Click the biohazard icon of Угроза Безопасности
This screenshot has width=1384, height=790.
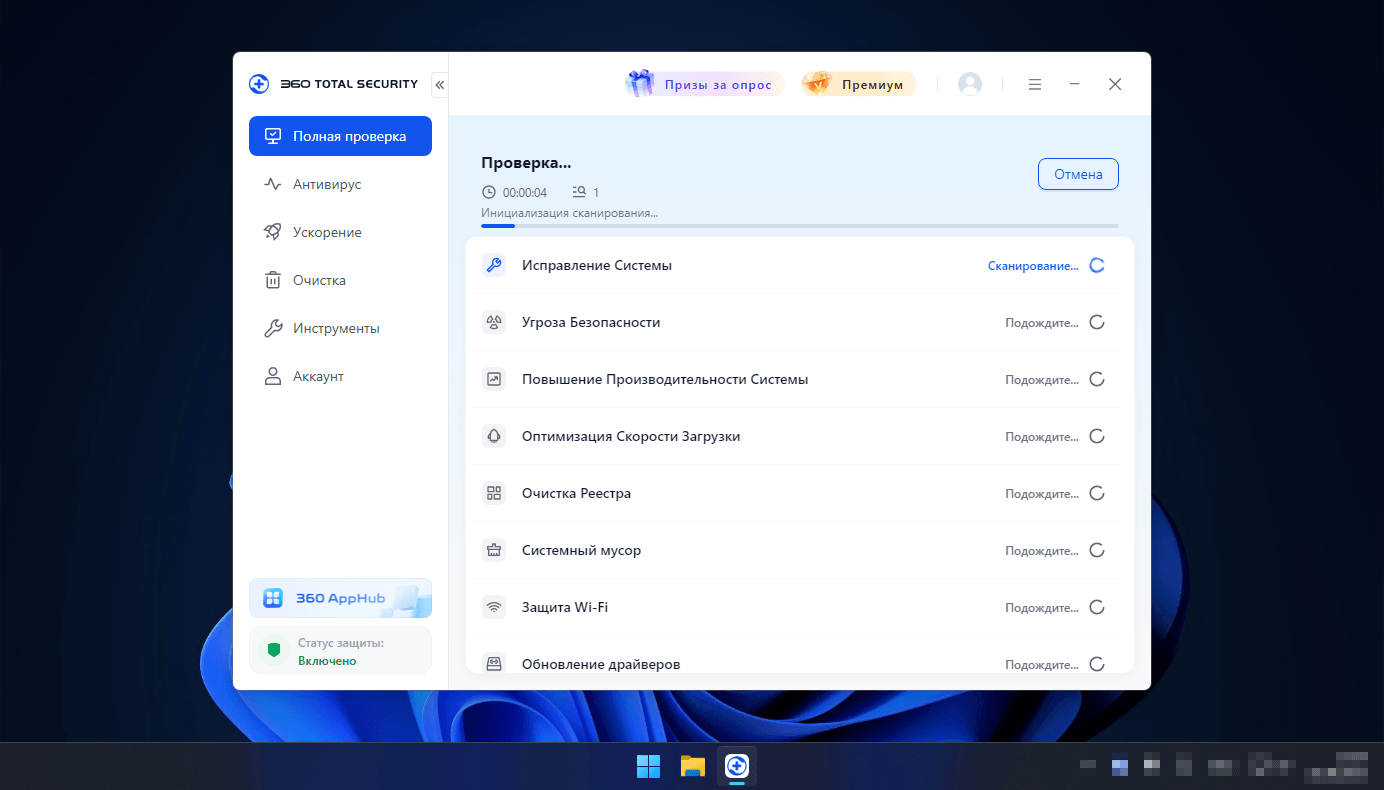click(494, 322)
